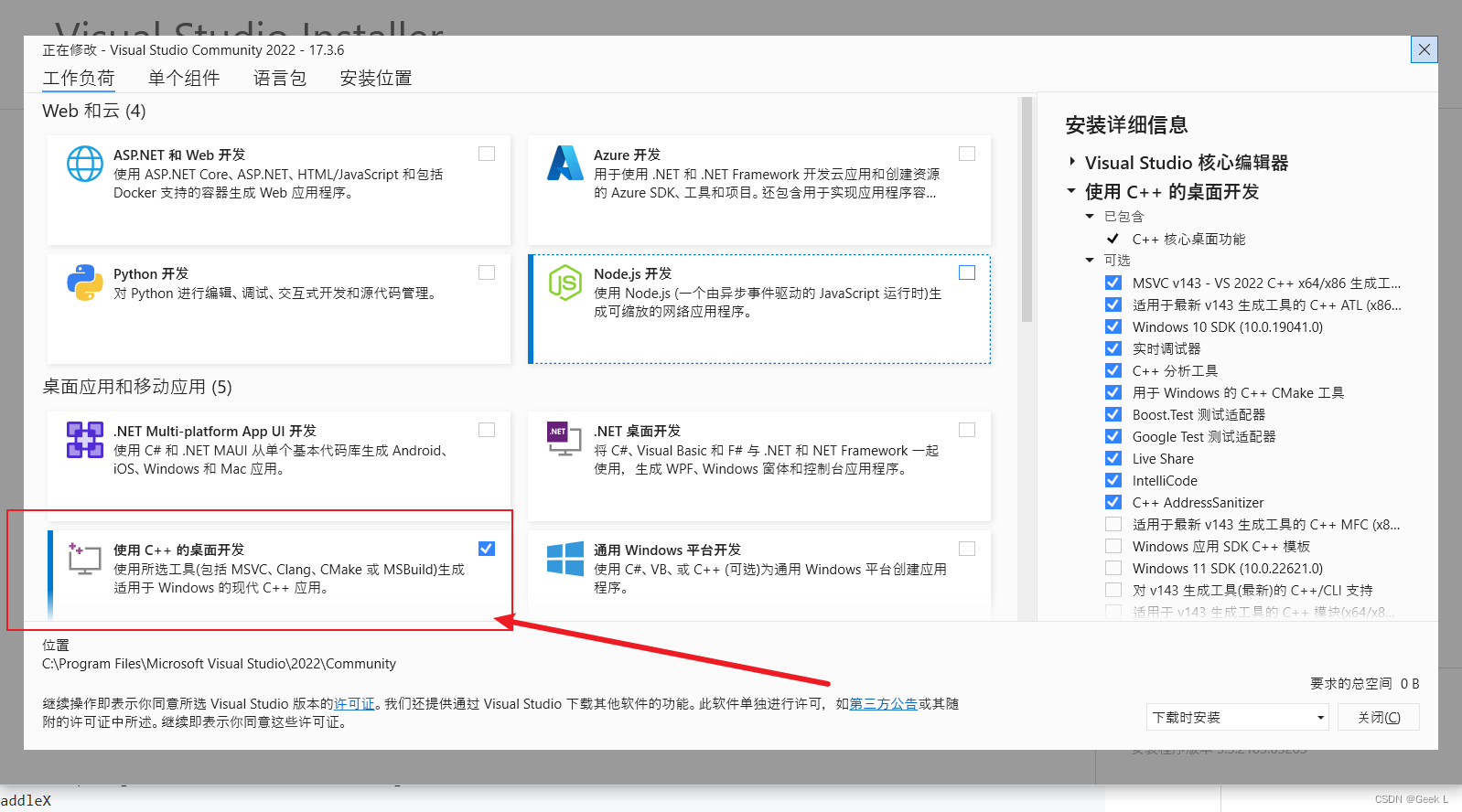Open the 第三方公告 link
Screen dimensions: 1462x812
click(x=884, y=704)
